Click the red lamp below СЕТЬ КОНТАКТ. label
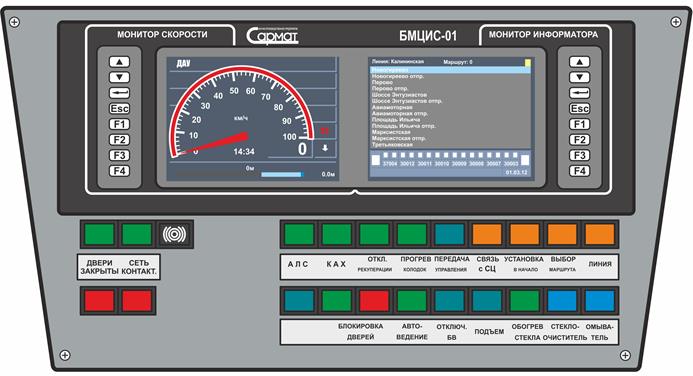This screenshot has width=693, height=376. pos(137,301)
